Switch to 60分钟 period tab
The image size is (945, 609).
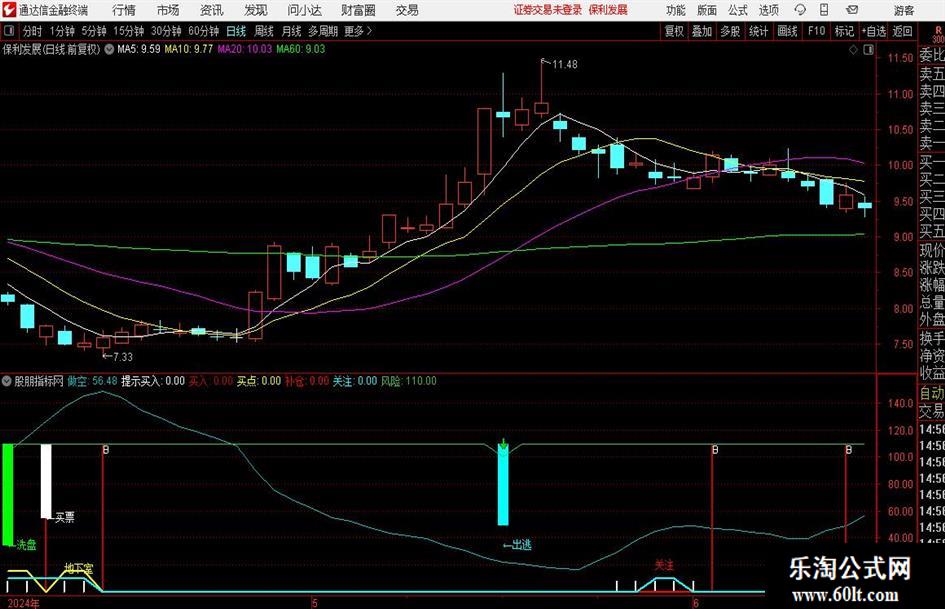[x=204, y=31]
